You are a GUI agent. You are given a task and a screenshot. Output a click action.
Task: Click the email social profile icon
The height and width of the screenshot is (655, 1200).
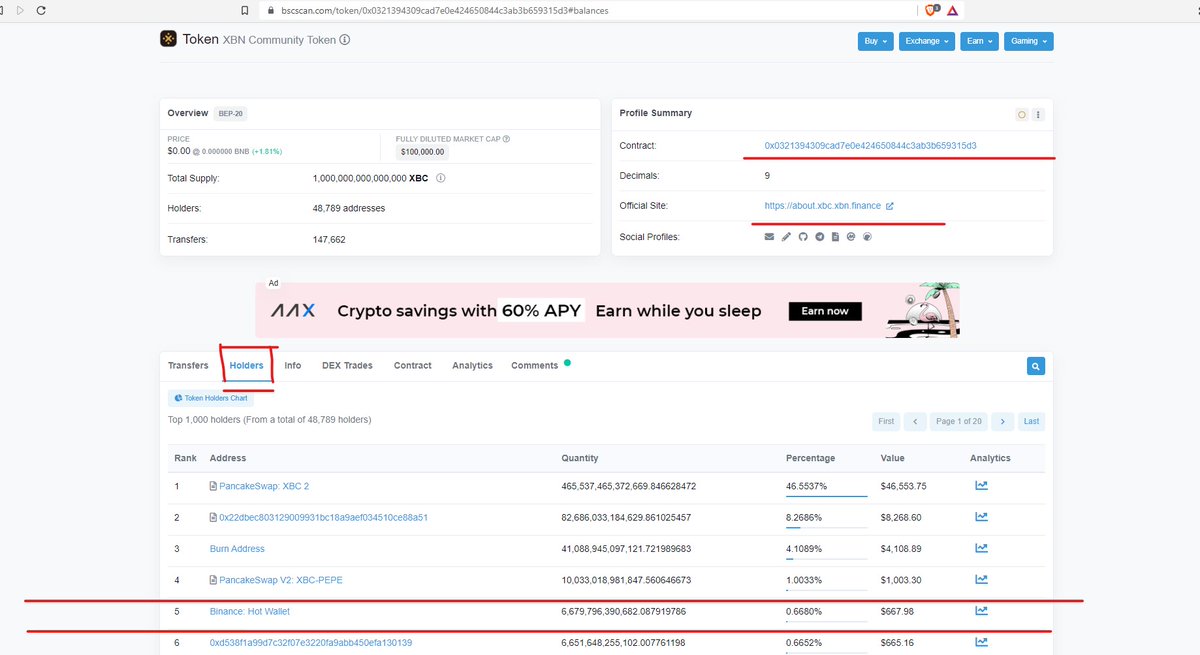(769, 237)
